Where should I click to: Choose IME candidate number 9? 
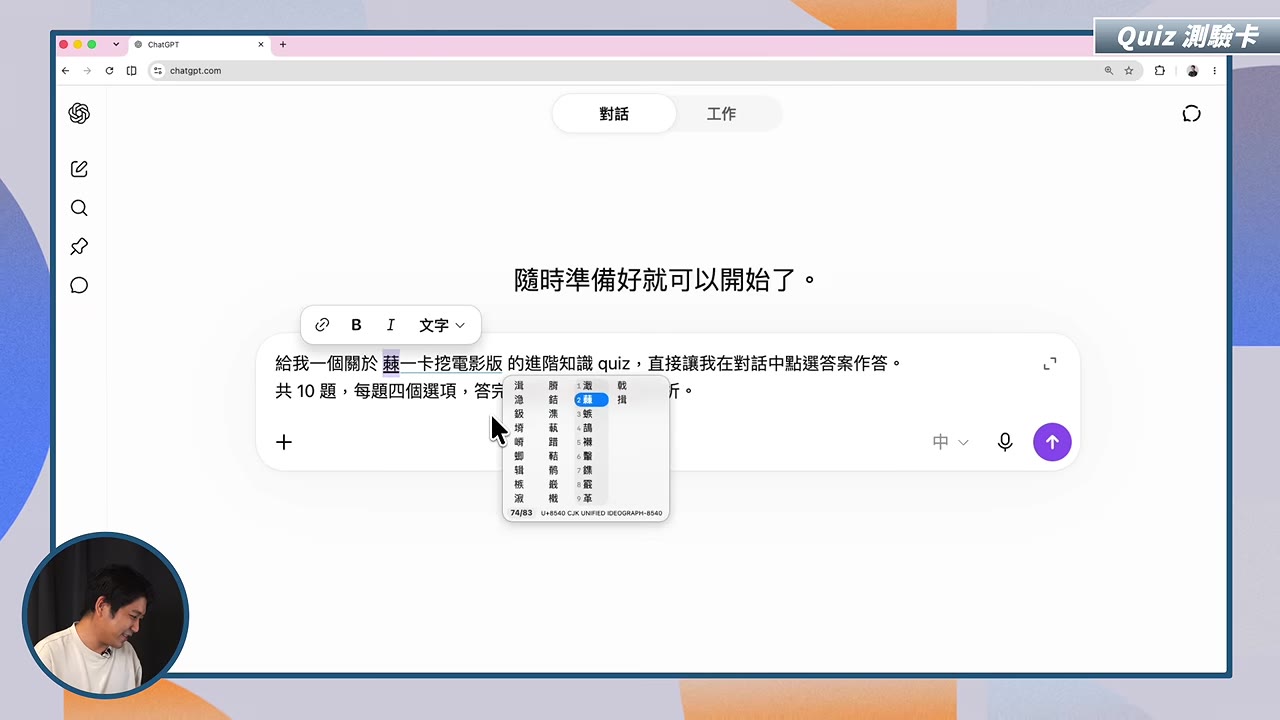(x=590, y=498)
